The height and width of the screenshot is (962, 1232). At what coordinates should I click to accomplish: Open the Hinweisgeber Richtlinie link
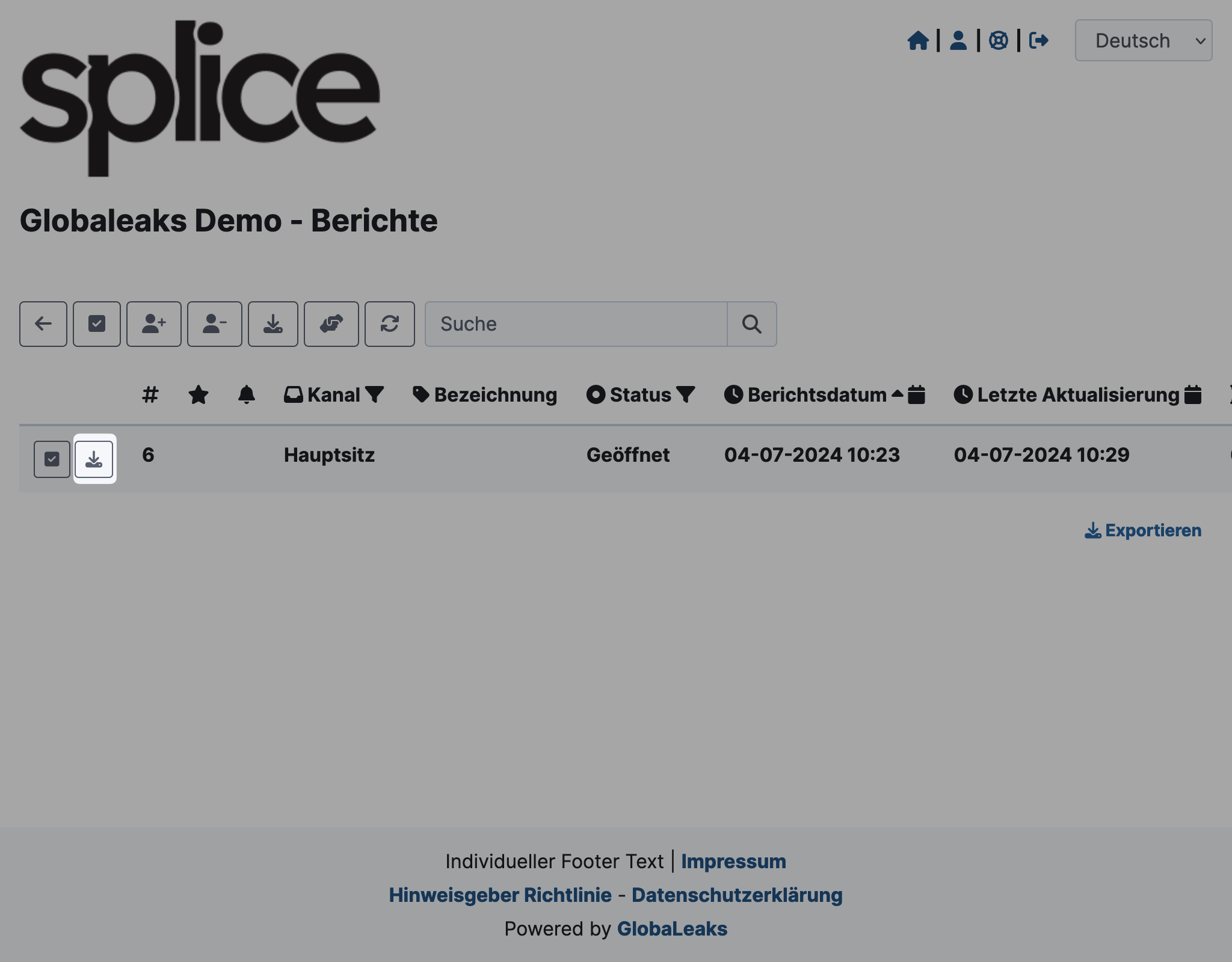pyautogui.click(x=500, y=895)
